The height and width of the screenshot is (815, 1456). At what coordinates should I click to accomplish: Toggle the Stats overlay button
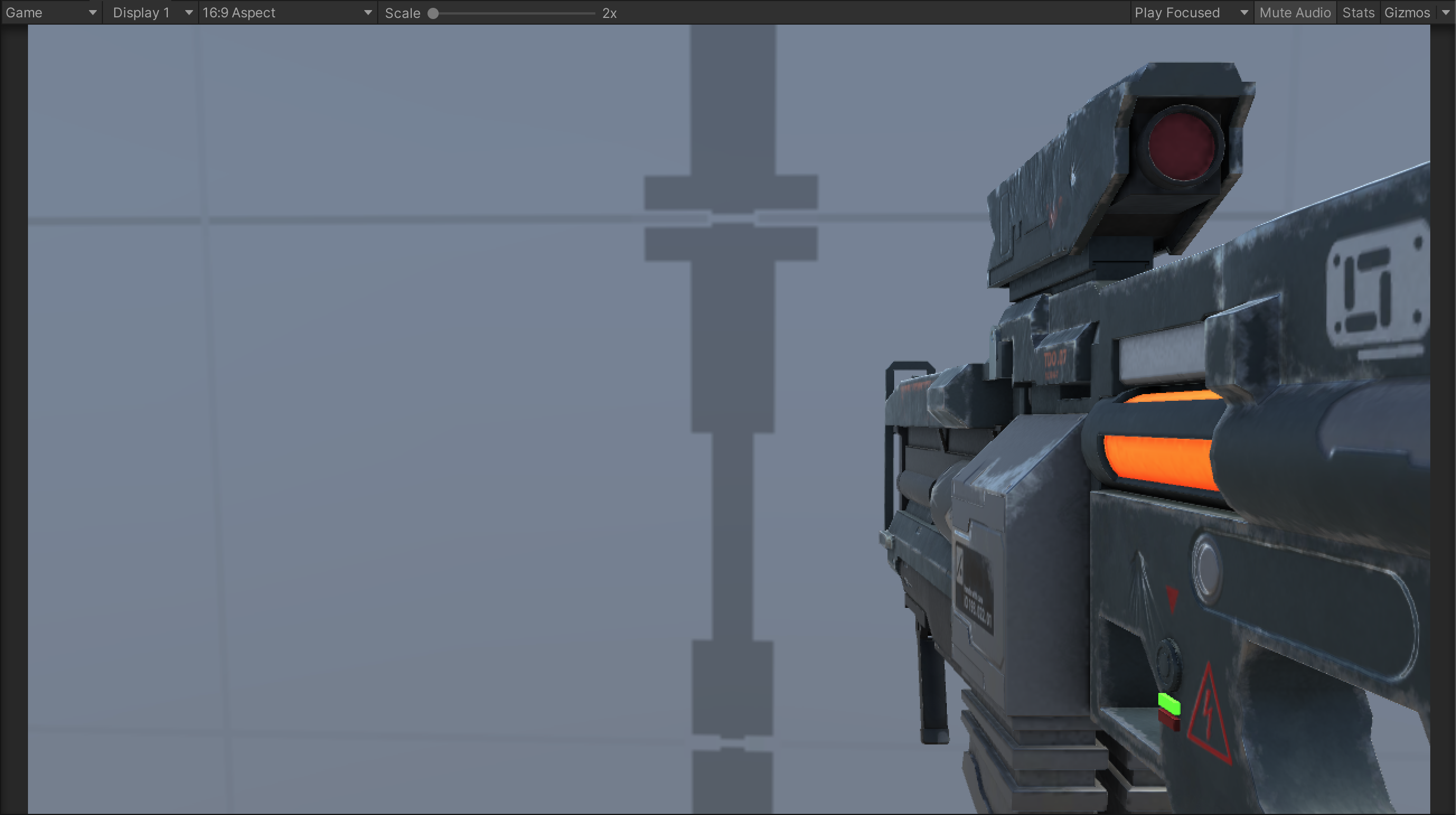tap(1358, 12)
